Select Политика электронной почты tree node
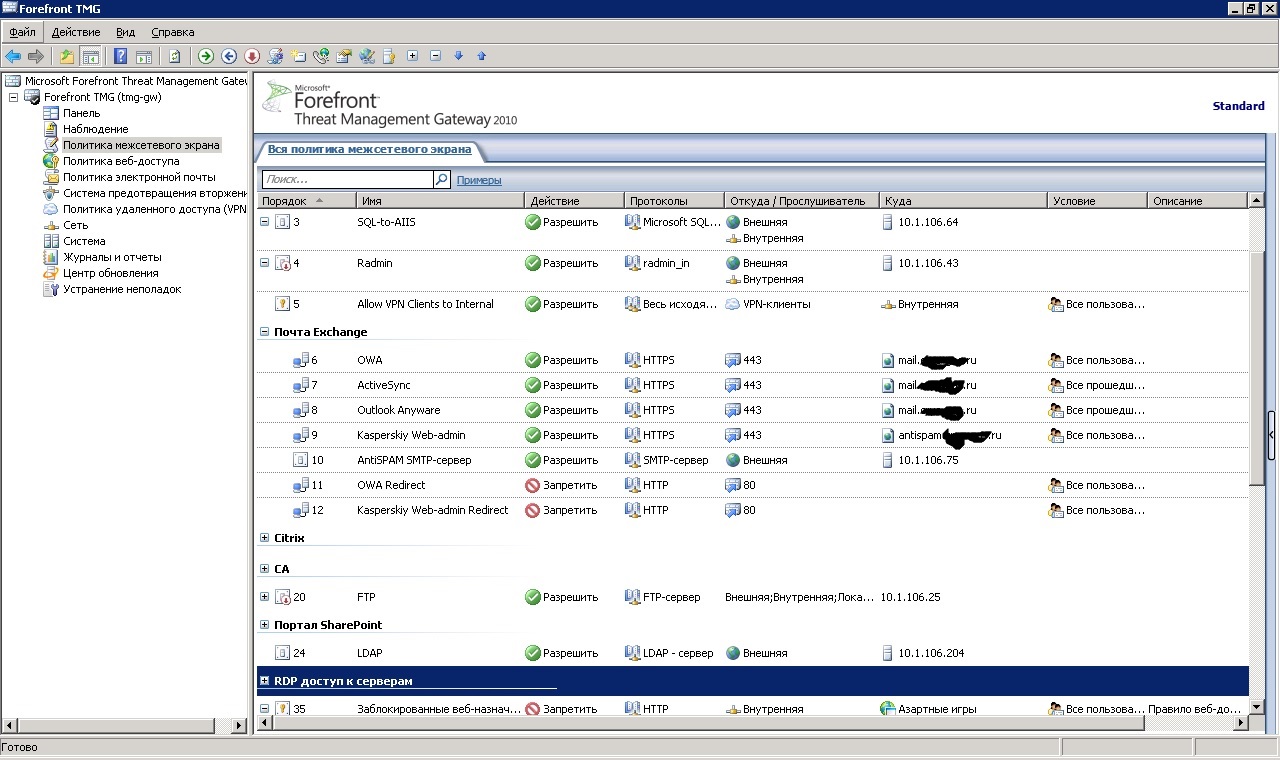 (x=139, y=177)
